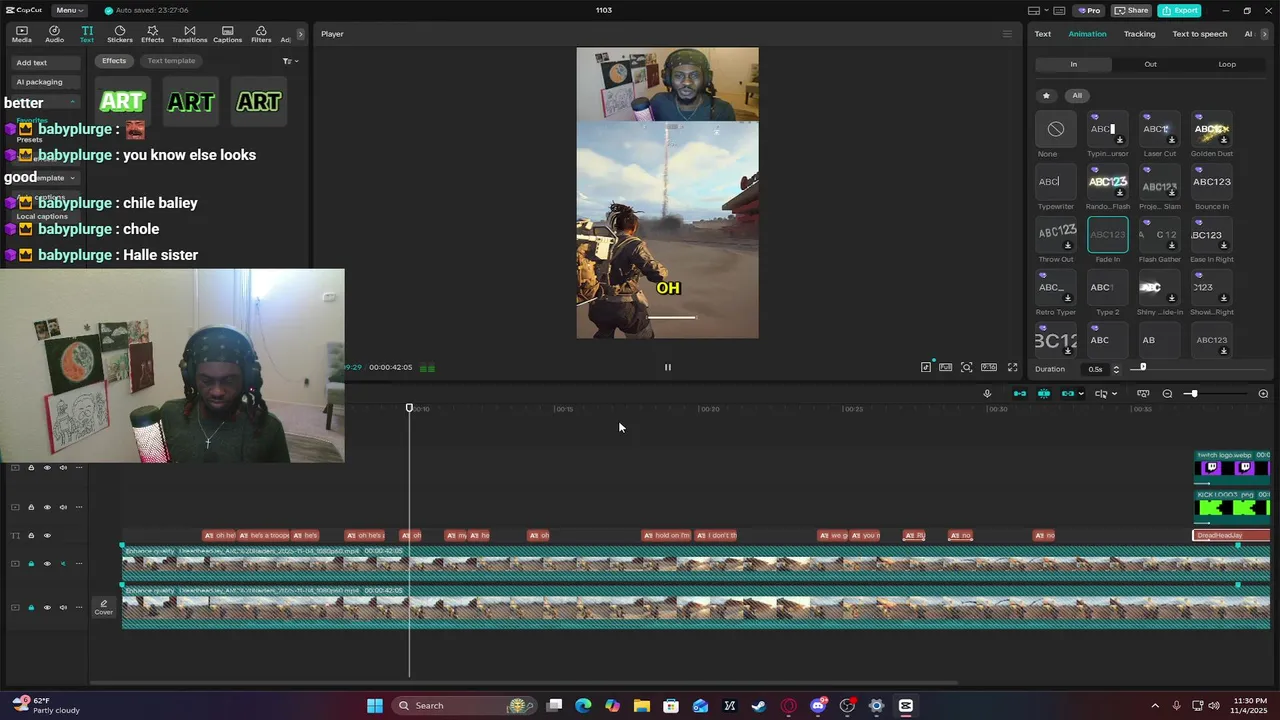Toggle main track magnet
Image resolution: width=1280 pixels, height=720 pixels.
(x=1020, y=394)
